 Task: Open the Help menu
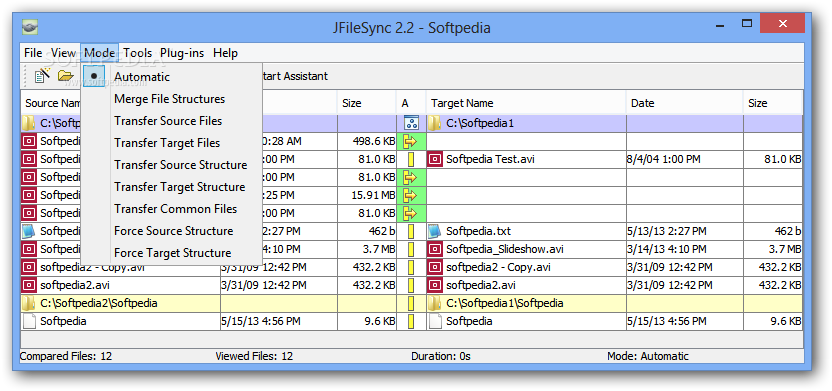[x=226, y=53]
